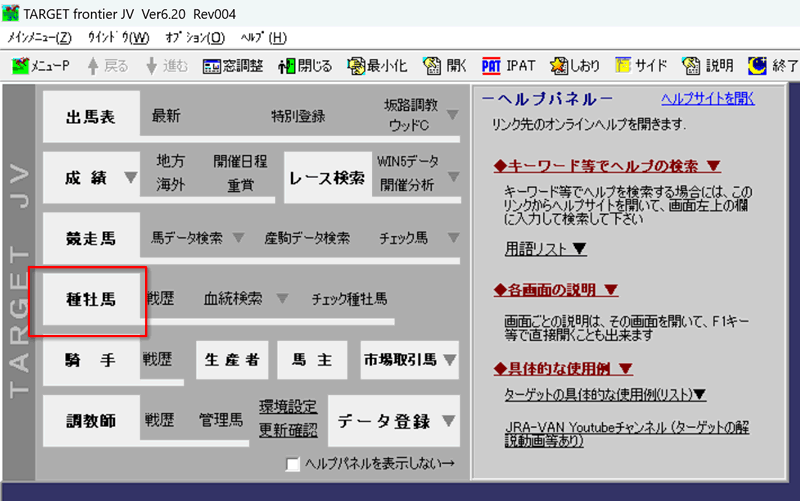Expand the 市場取引馬 dropdown arrow

click(x=449, y=360)
